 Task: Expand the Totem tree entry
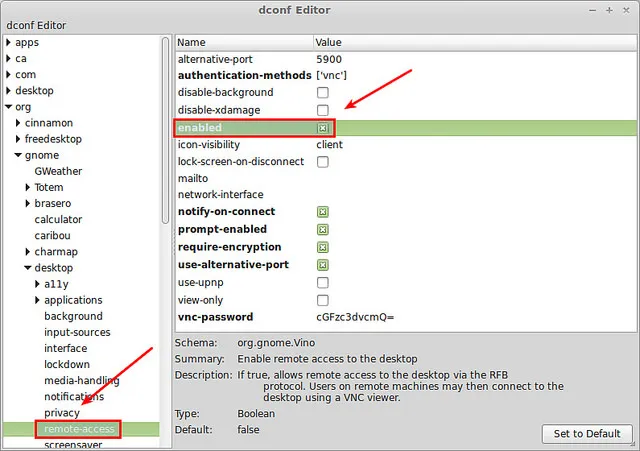[28, 187]
